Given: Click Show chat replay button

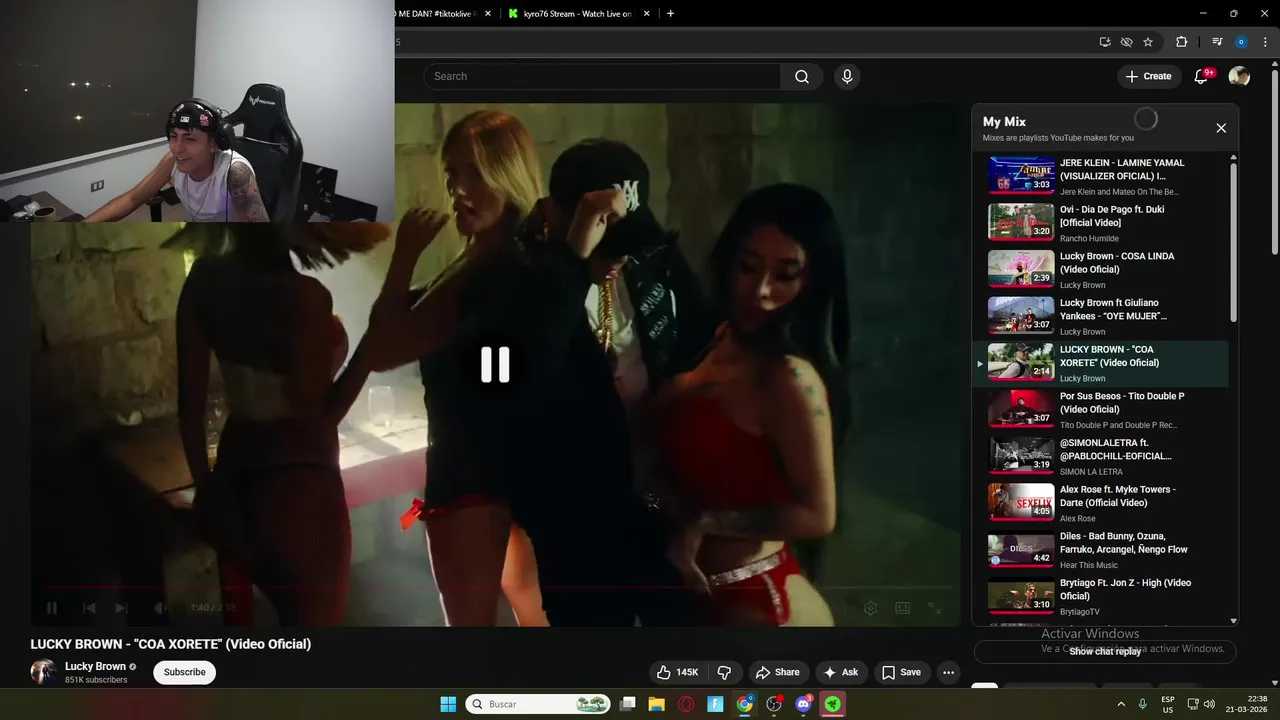Looking at the screenshot, I should pyautogui.click(x=1105, y=651).
